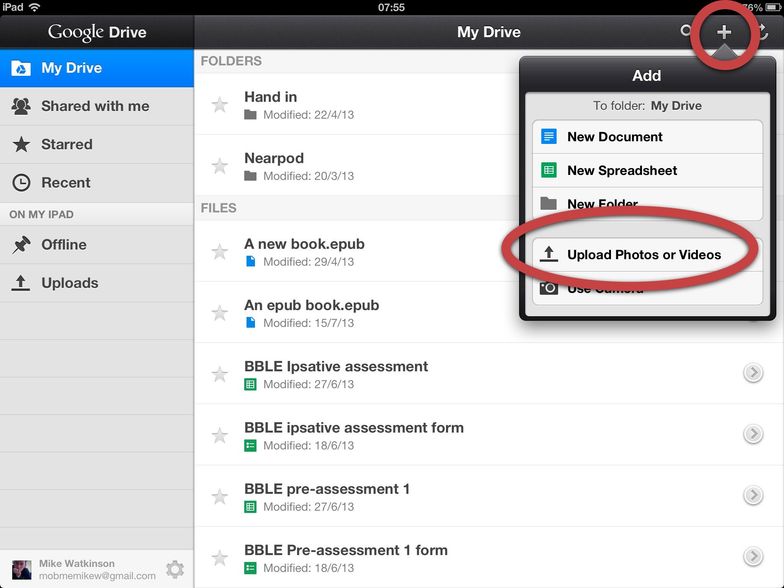Open settings gear icon in sidebar
The width and height of the screenshot is (784, 588).
[175, 569]
